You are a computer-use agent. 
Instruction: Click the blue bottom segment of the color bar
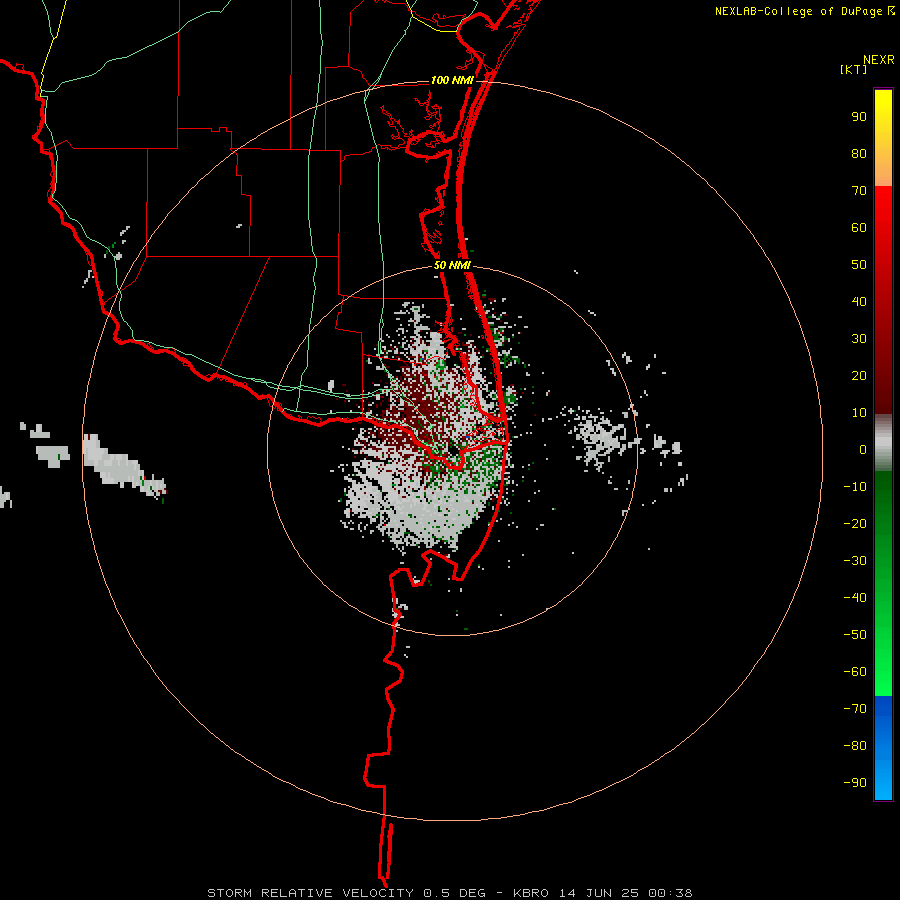coord(883,748)
